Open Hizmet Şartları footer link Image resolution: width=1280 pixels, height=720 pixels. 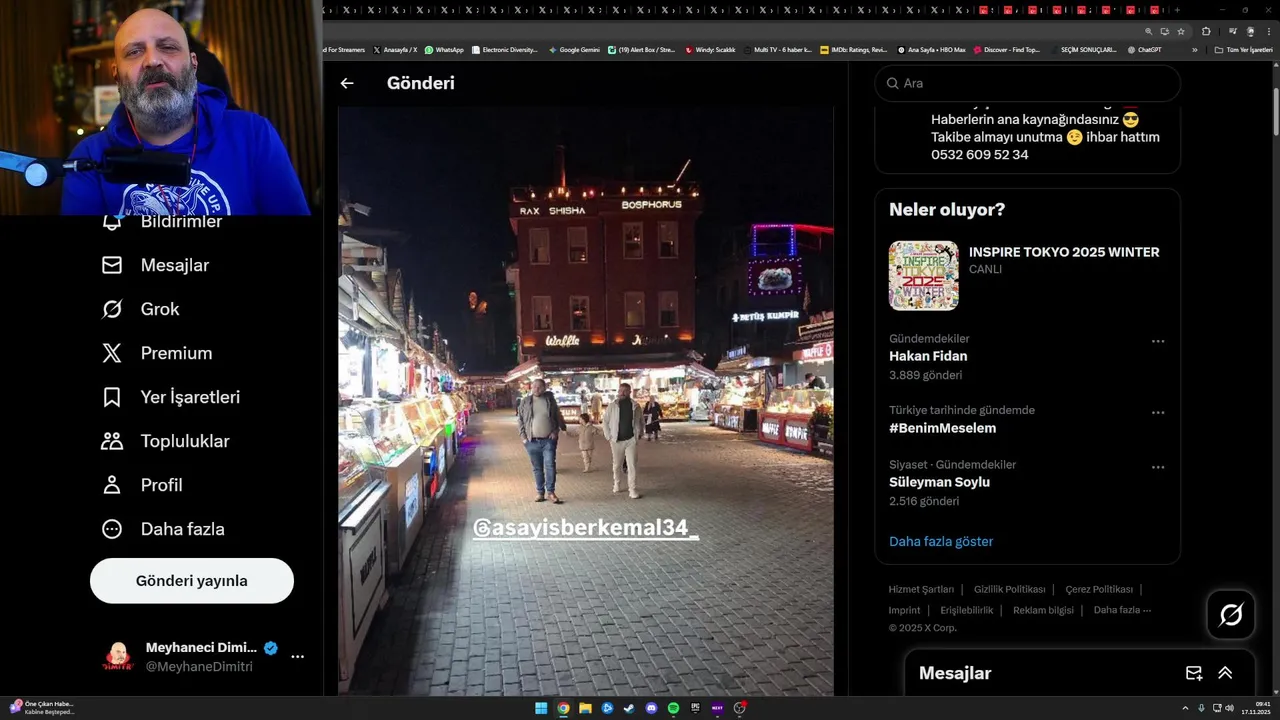click(x=921, y=589)
